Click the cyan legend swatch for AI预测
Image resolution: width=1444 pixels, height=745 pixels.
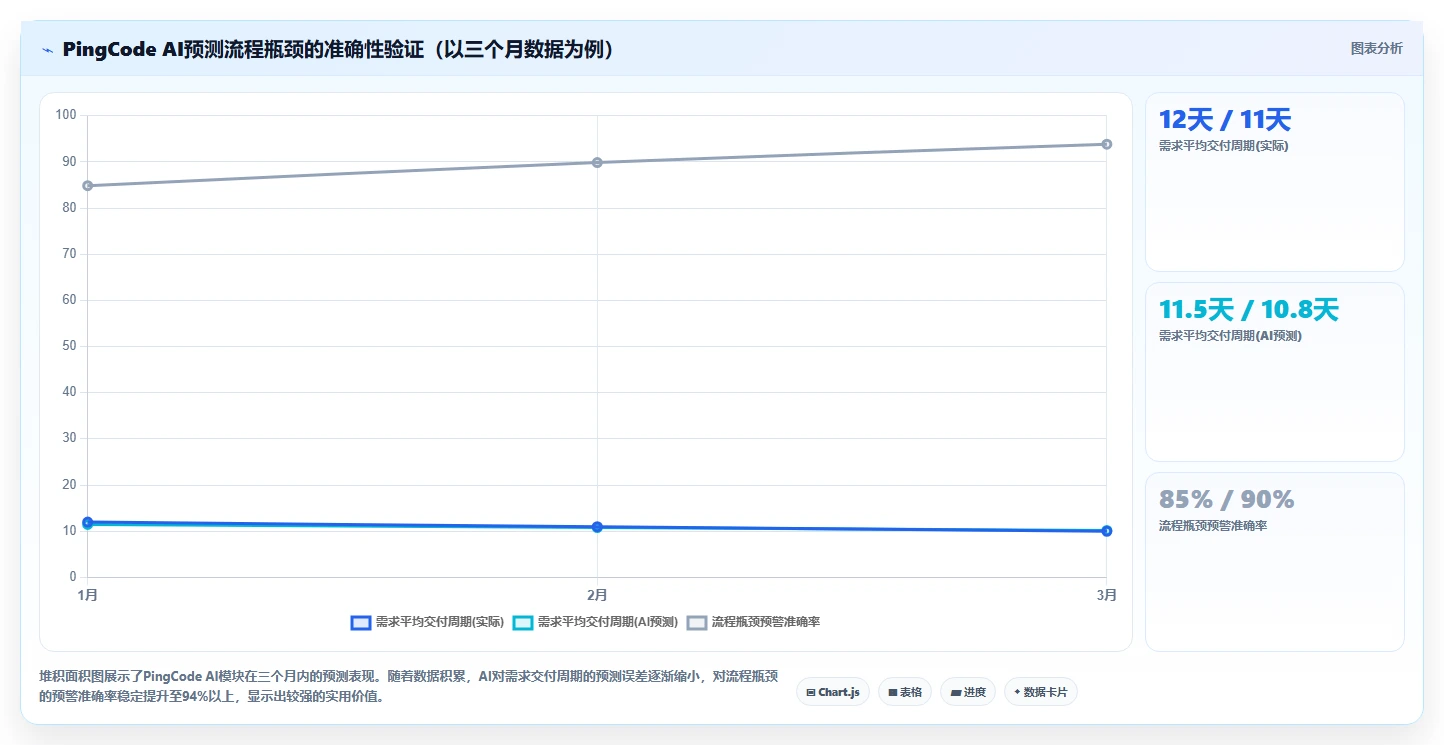click(x=523, y=622)
